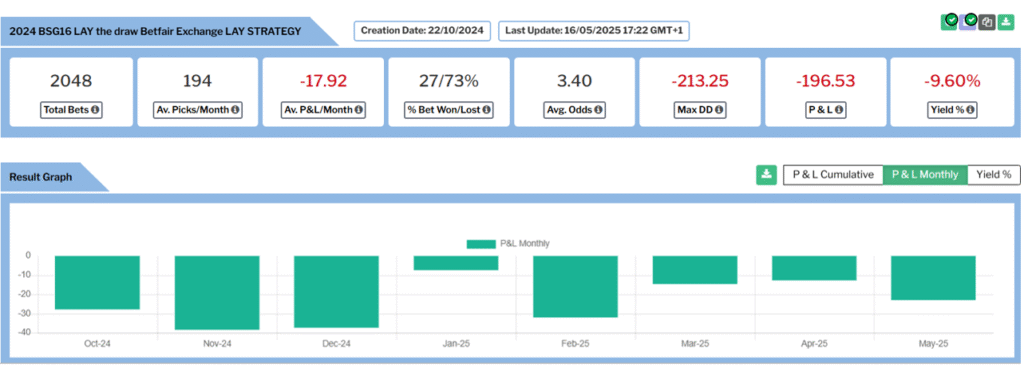This screenshot has width=1024, height=372.
Task: Click the Max DD label
Action: (x=699, y=110)
